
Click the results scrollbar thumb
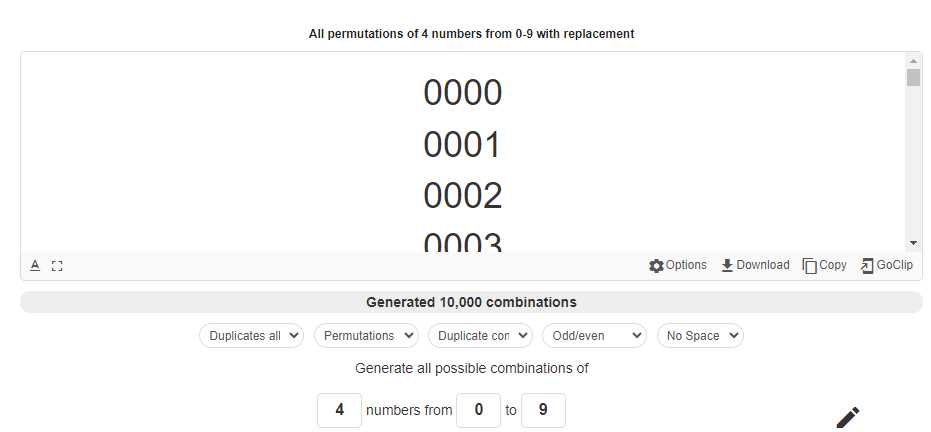click(913, 78)
